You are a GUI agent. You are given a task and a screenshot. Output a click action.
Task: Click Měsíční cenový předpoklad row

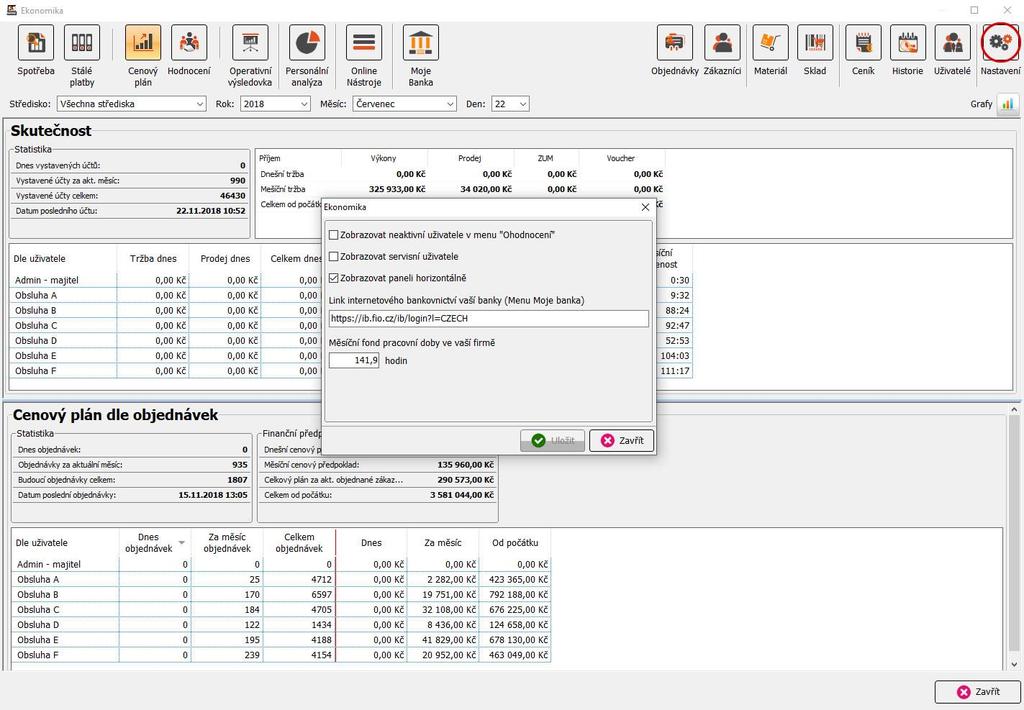point(378,465)
